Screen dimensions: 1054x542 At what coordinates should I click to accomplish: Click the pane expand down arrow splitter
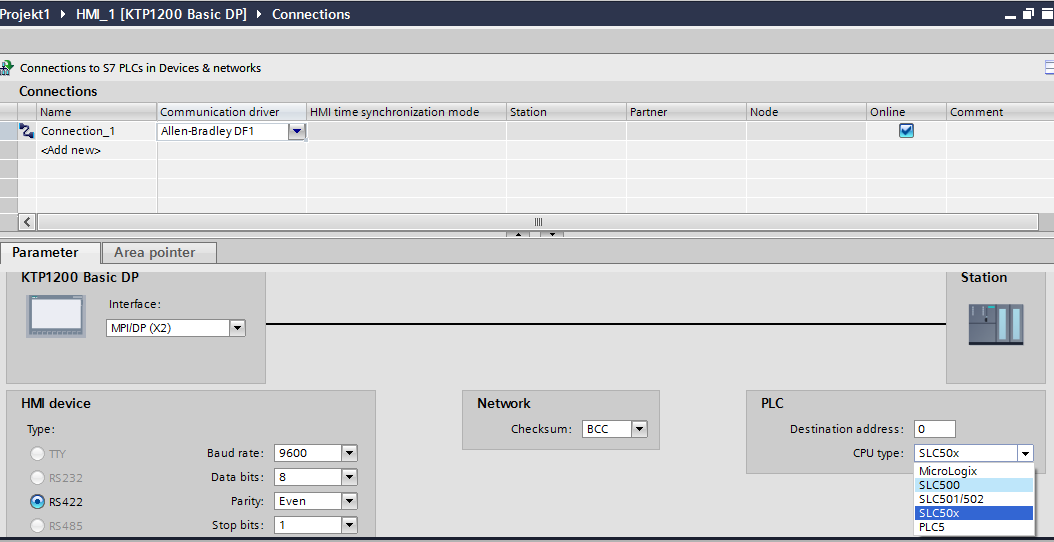(552, 235)
